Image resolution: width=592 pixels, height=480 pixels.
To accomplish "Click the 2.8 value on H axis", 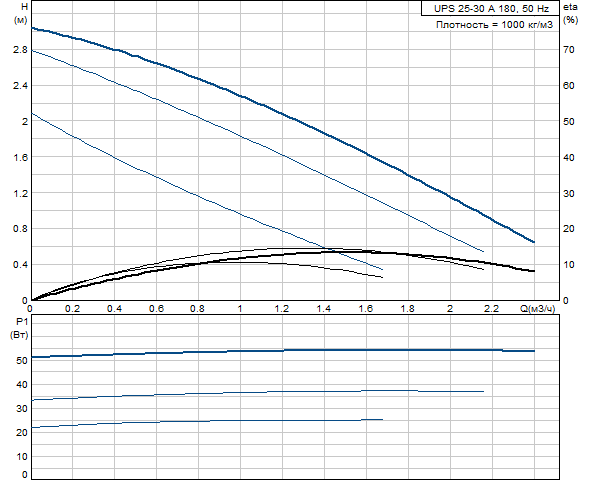I will (x=20, y=49).
